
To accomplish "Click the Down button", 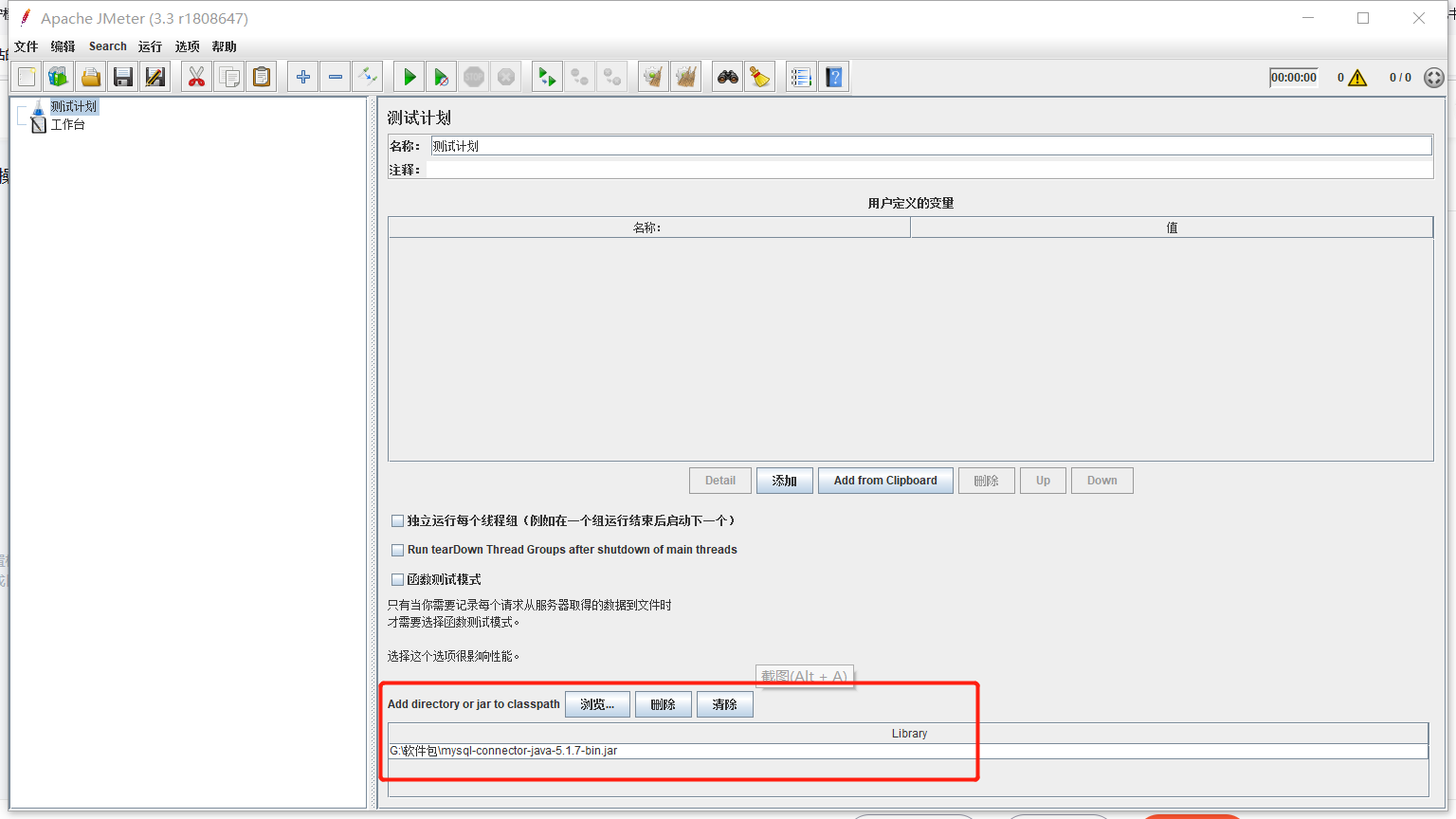I will tap(1102, 481).
